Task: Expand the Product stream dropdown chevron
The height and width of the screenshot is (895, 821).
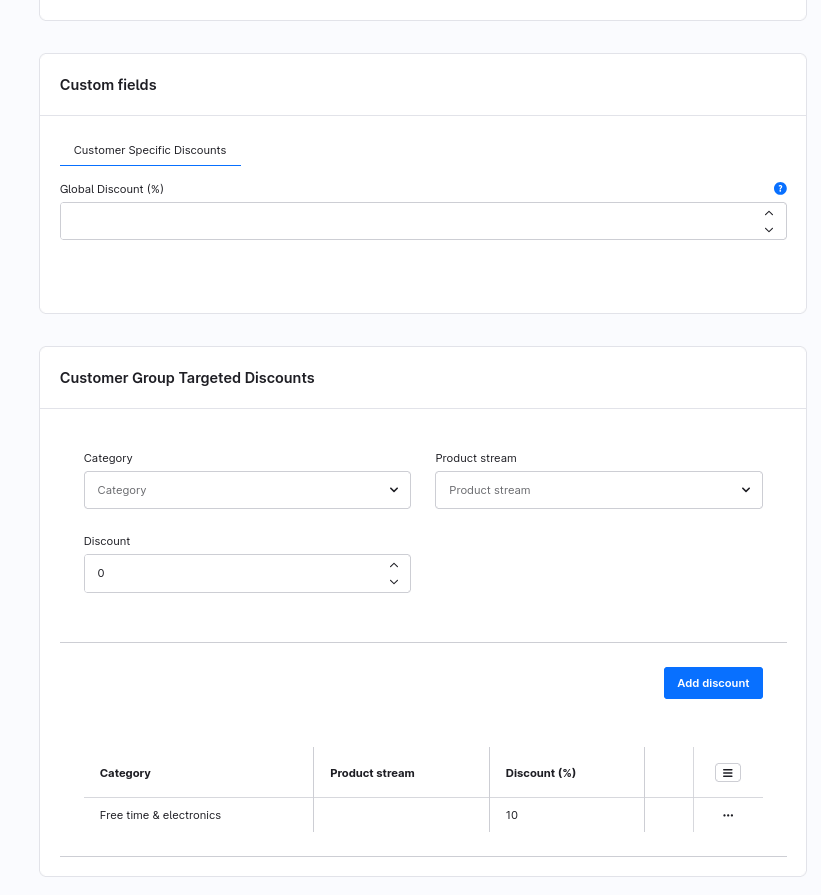Action: click(x=745, y=490)
